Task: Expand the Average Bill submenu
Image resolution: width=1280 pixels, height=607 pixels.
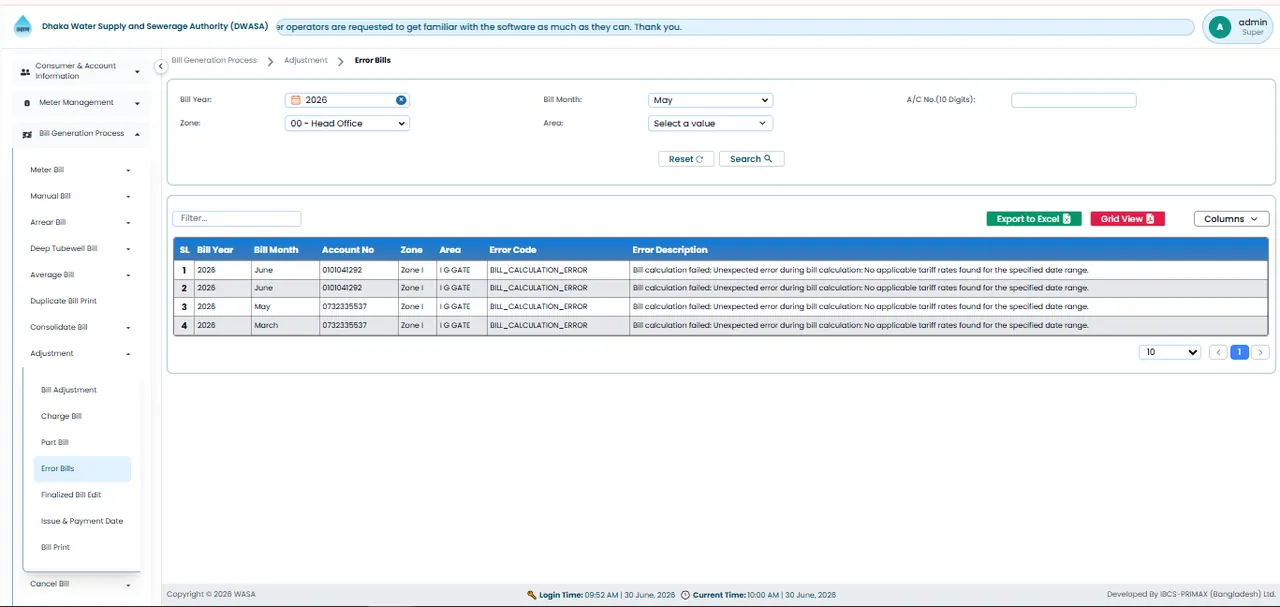Action: [x=81, y=275]
